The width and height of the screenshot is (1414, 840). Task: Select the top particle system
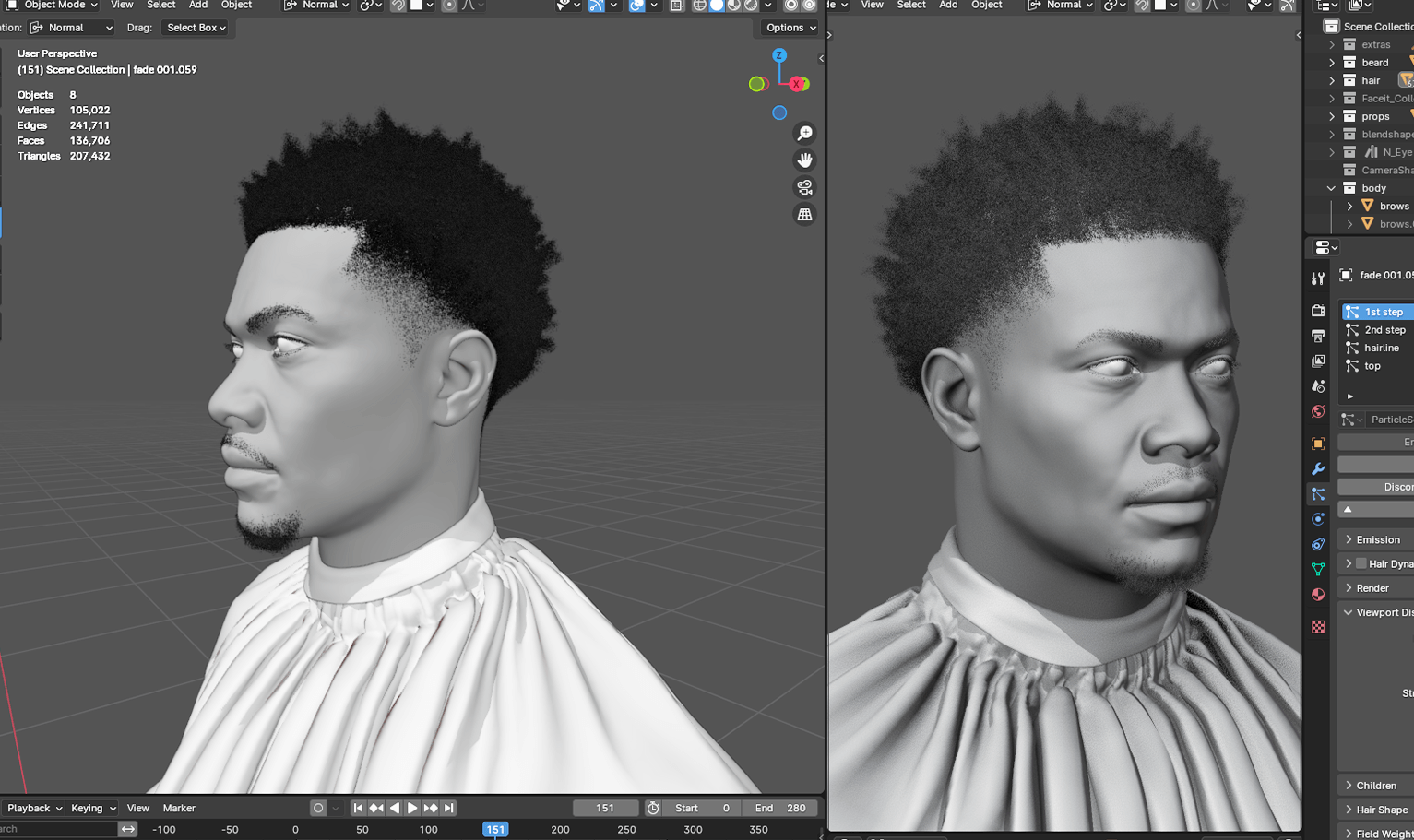[1378, 366]
